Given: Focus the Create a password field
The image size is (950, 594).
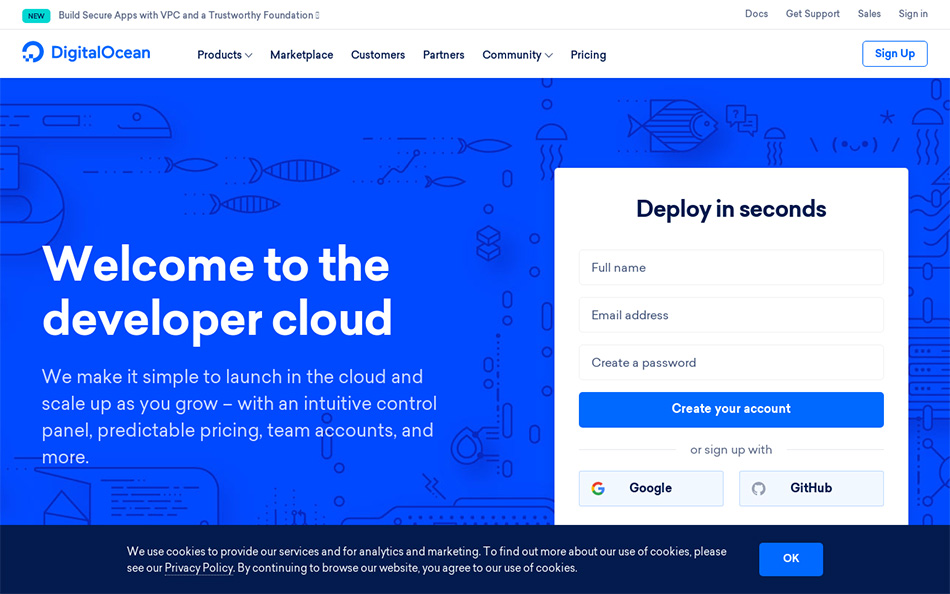Looking at the screenshot, I should (x=731, y=362).
